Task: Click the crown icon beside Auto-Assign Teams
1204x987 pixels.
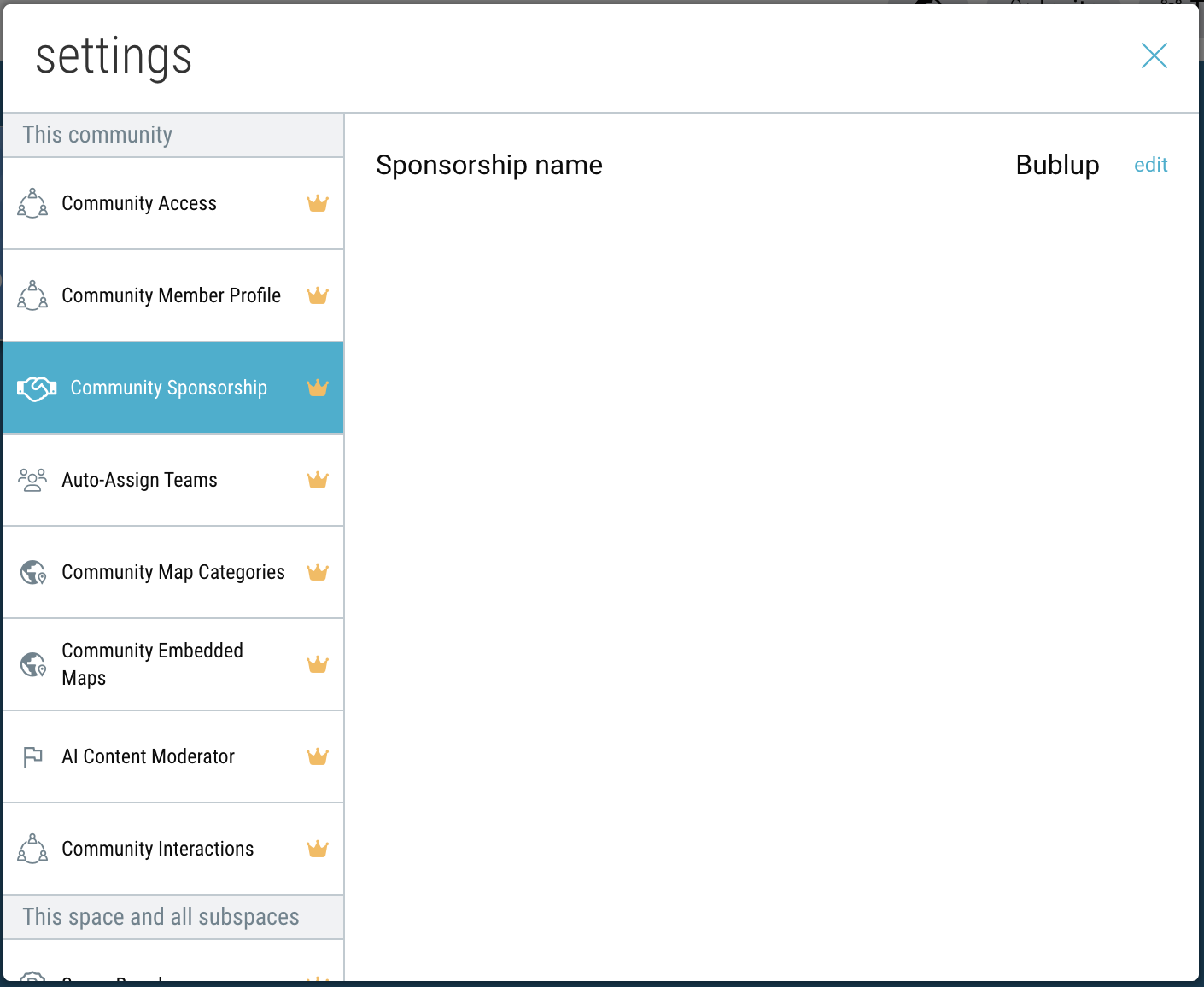Action: [318, 480]
